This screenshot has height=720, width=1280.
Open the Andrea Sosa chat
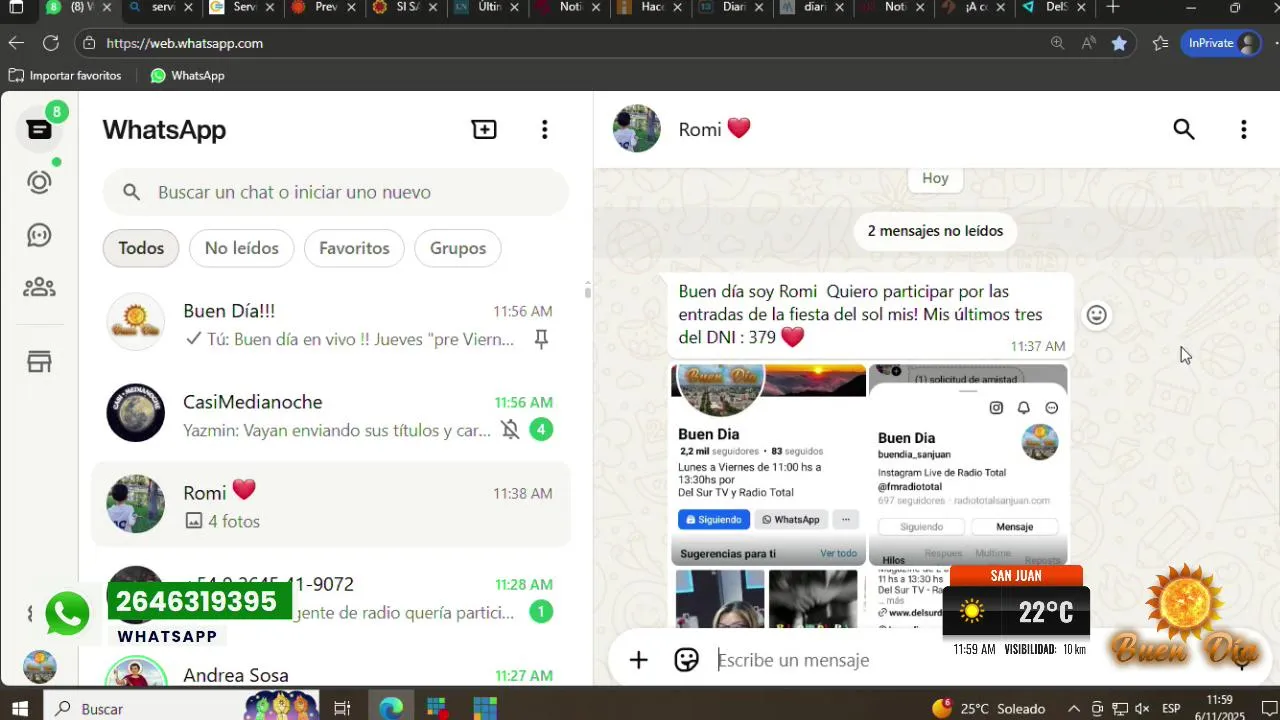pos(331,670)
